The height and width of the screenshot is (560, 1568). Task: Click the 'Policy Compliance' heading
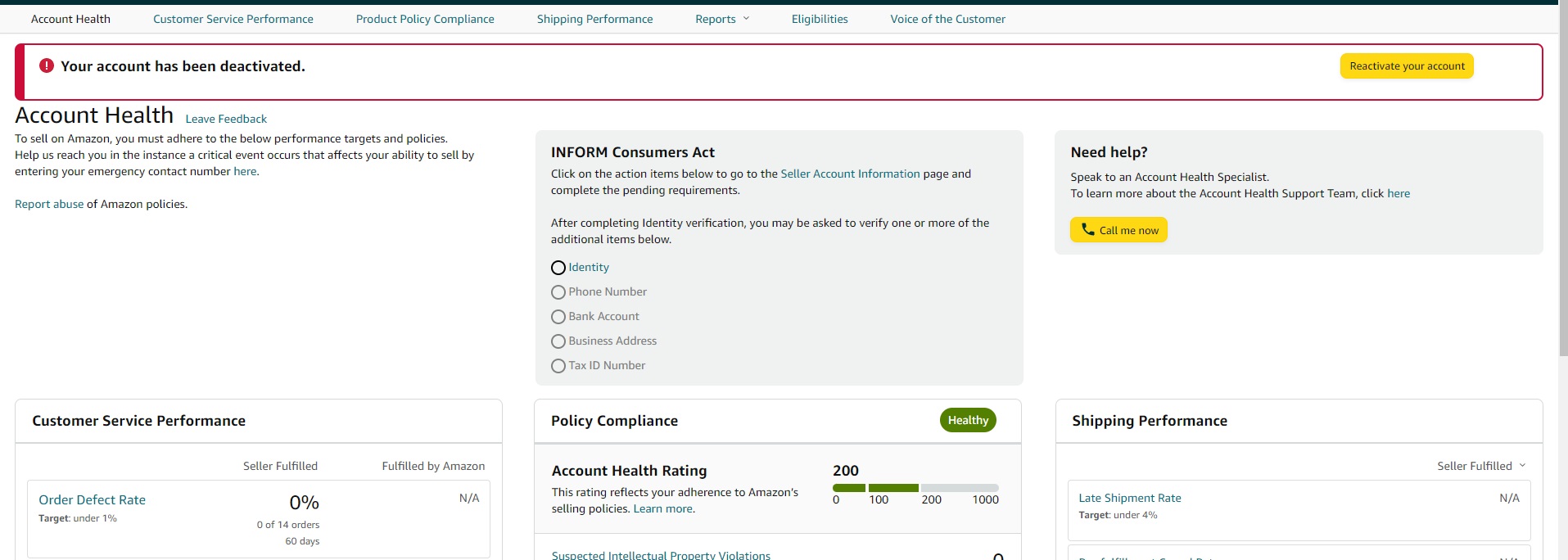point(614,421)
